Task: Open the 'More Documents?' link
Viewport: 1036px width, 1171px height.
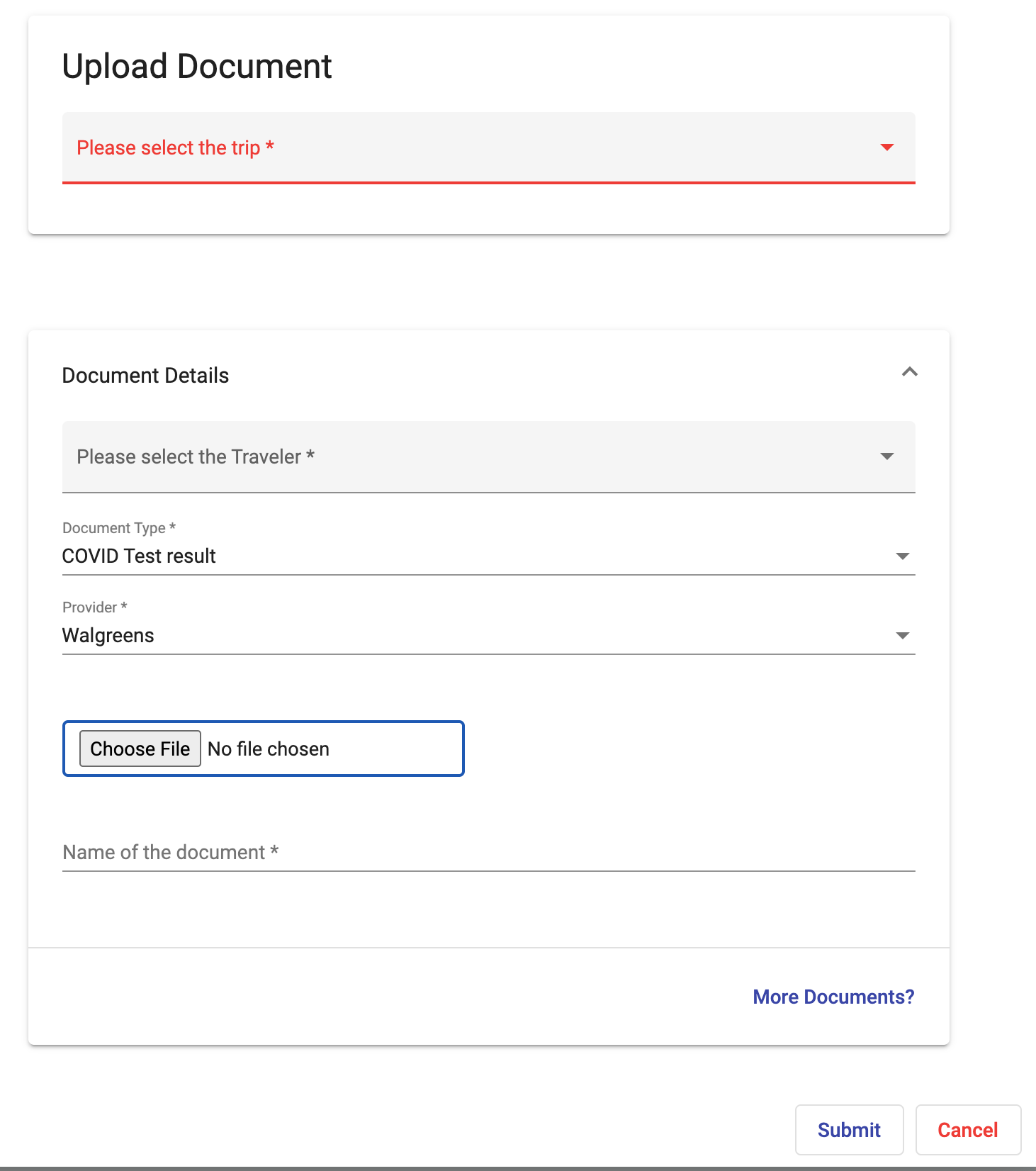Action: pos(833,997)
